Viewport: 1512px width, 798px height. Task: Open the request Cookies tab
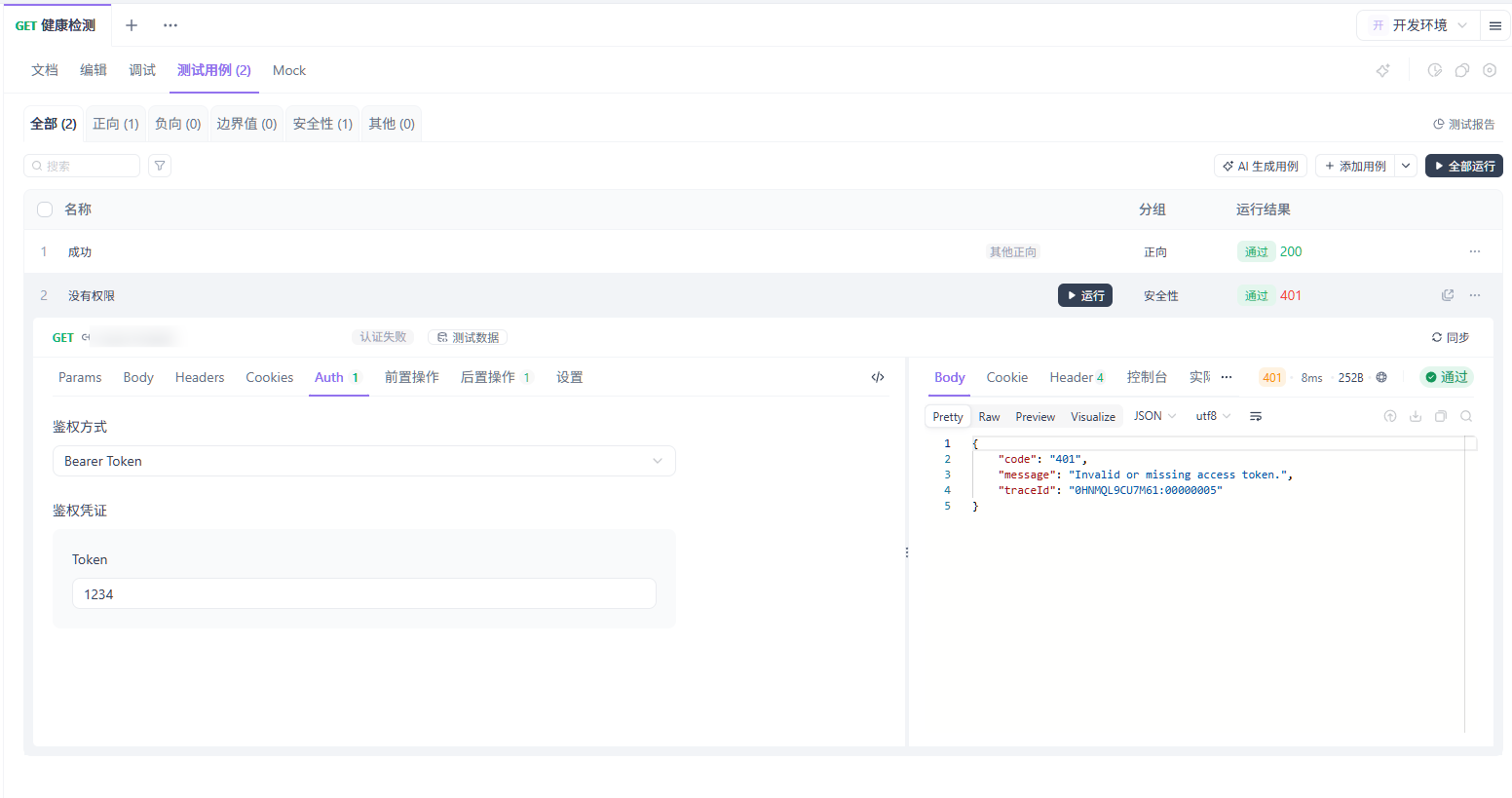pos(270,377)
